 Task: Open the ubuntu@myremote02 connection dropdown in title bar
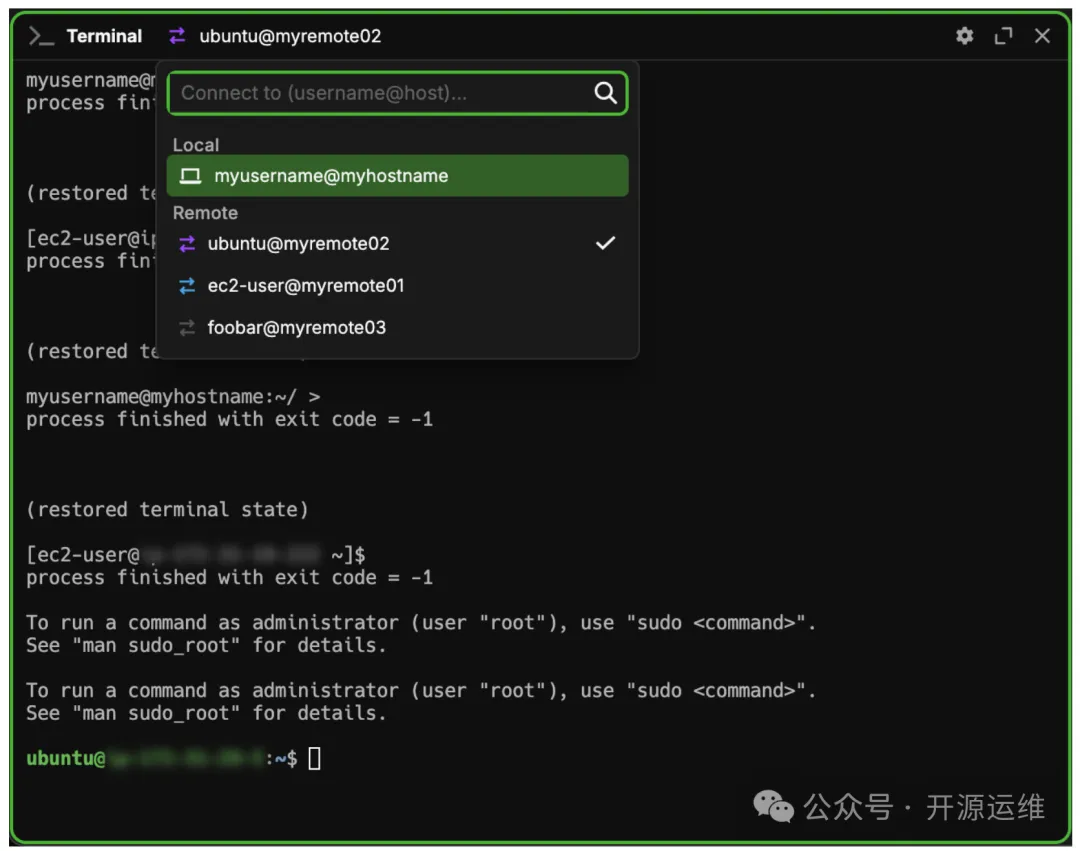(x=290, y=36)
